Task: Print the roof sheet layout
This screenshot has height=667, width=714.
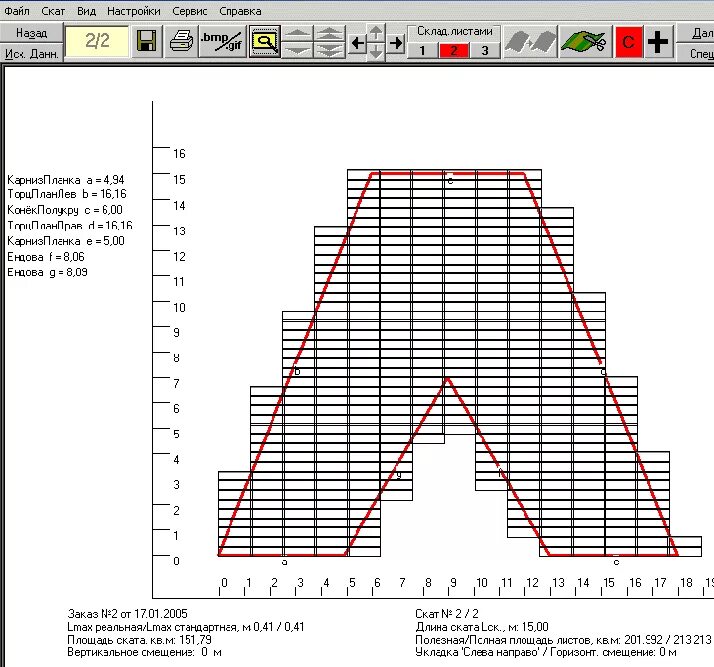Action: pos(181,41)
